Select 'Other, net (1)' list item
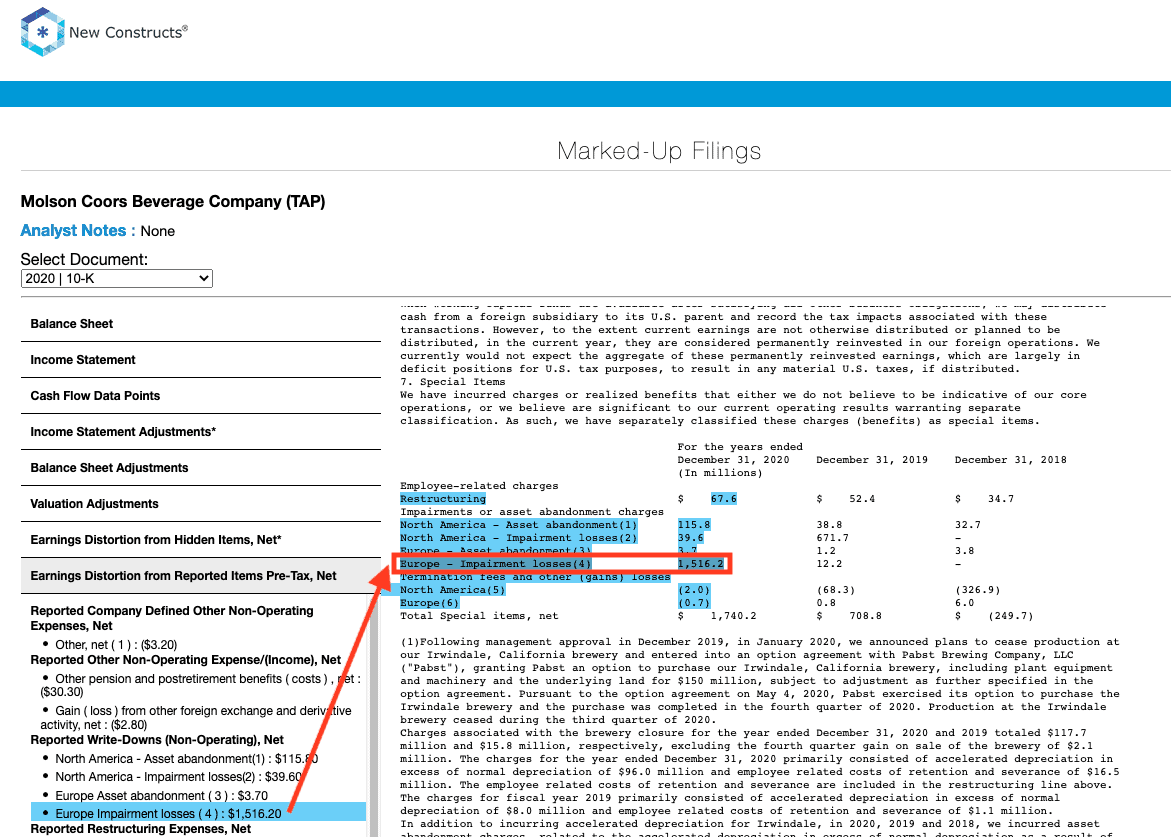Screen dimensions: 1171x837 pos(116,644)
